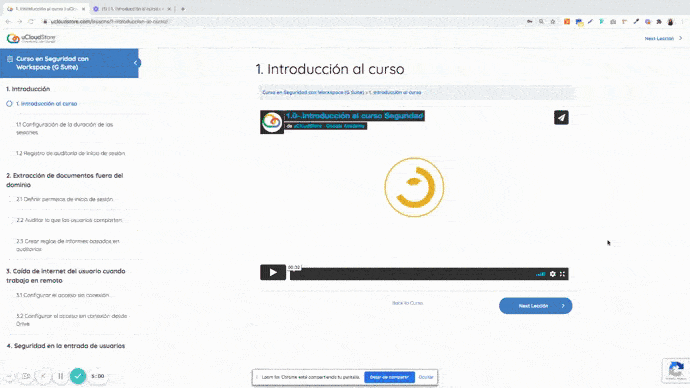Viewport: 690px width, 388px height.
Task: Go to Next Lección link in header
Action: click(x=663, y=39)
